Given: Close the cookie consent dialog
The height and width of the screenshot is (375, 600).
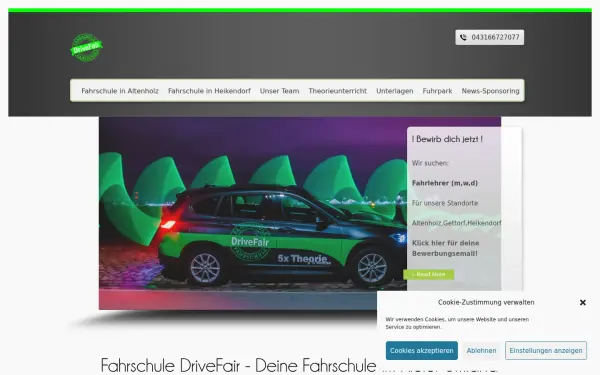Looking at the screenshot, I should (x=582, y=303).
